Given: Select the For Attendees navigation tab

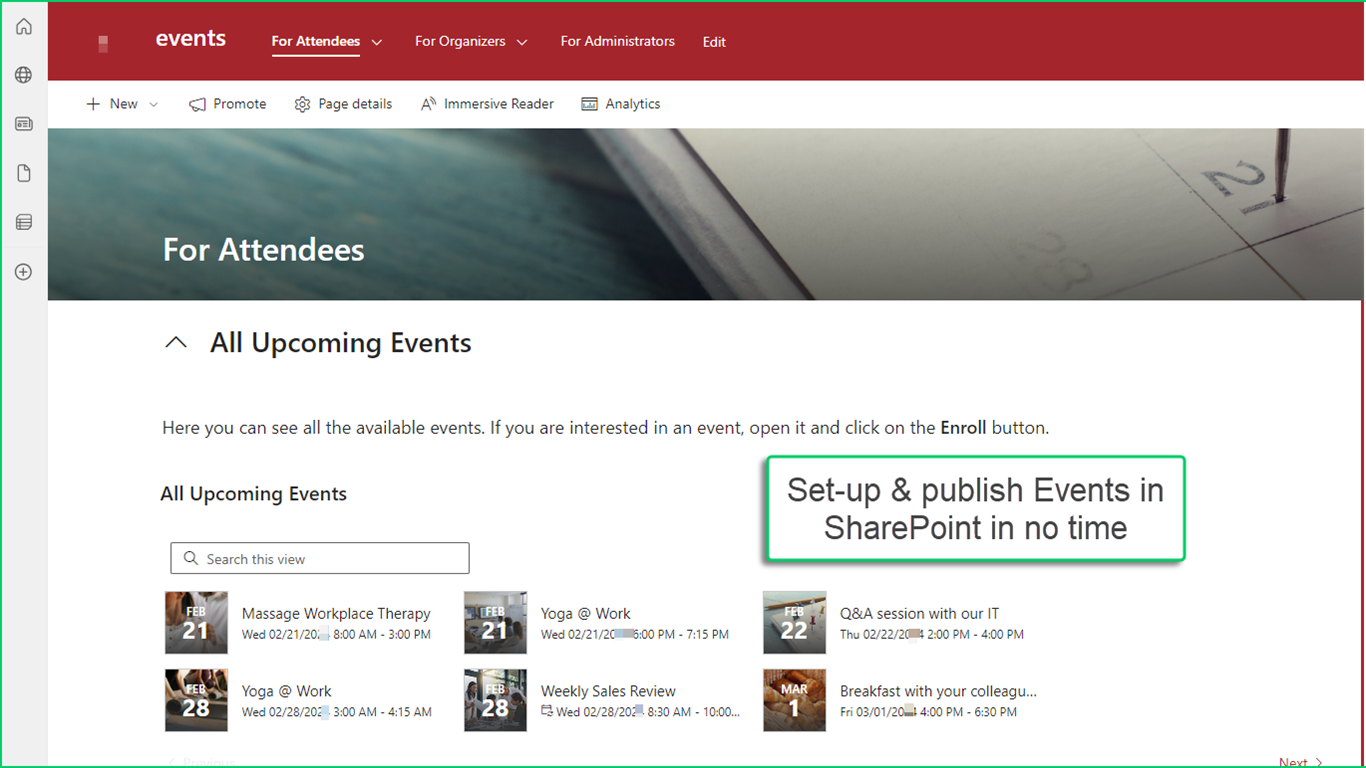Looking at the screenshot, I should coord(316,41).
